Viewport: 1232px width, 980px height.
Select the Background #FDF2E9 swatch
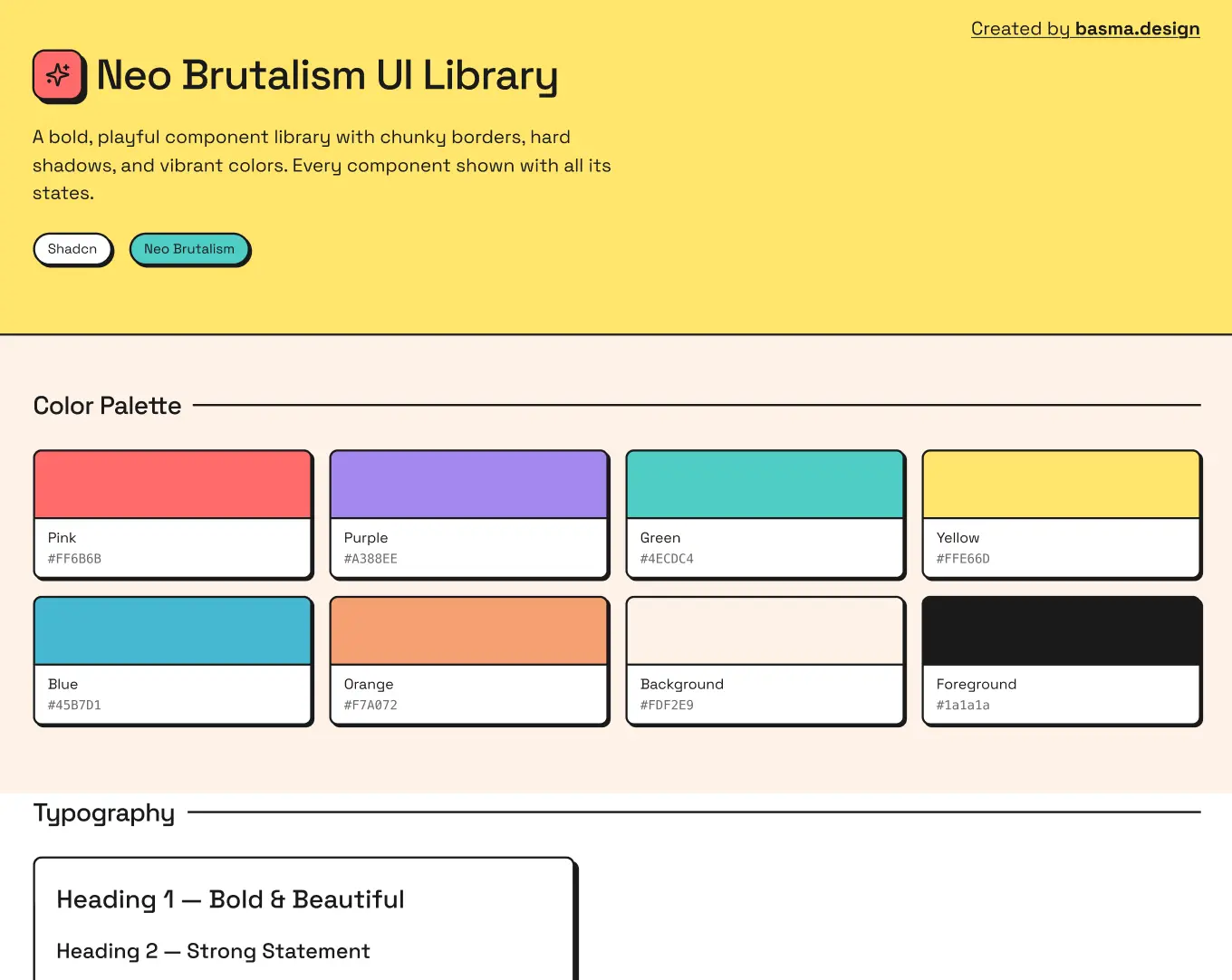pos(765,629)
